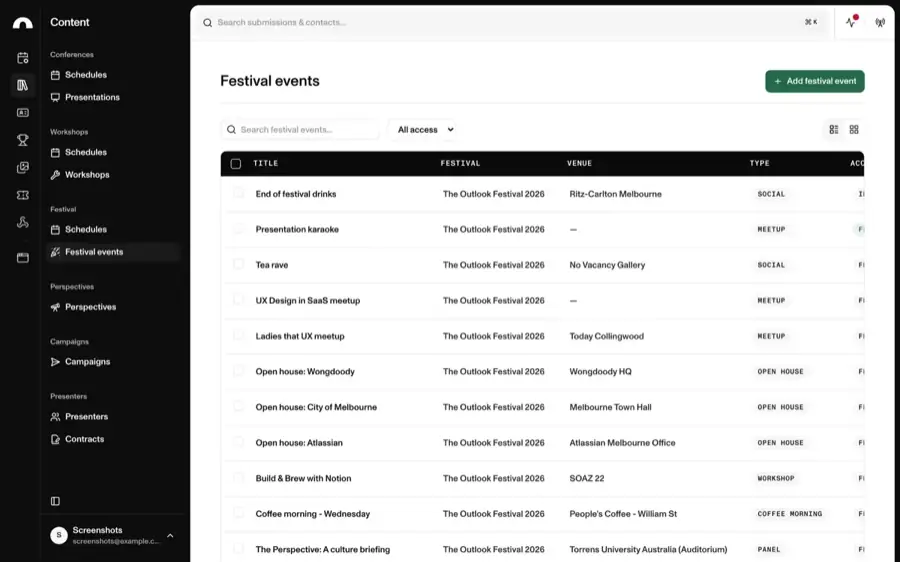This screenshot has width=900, height=562.
Task: Tick the select-all checkbox in table header
Action: coord(236,164)
